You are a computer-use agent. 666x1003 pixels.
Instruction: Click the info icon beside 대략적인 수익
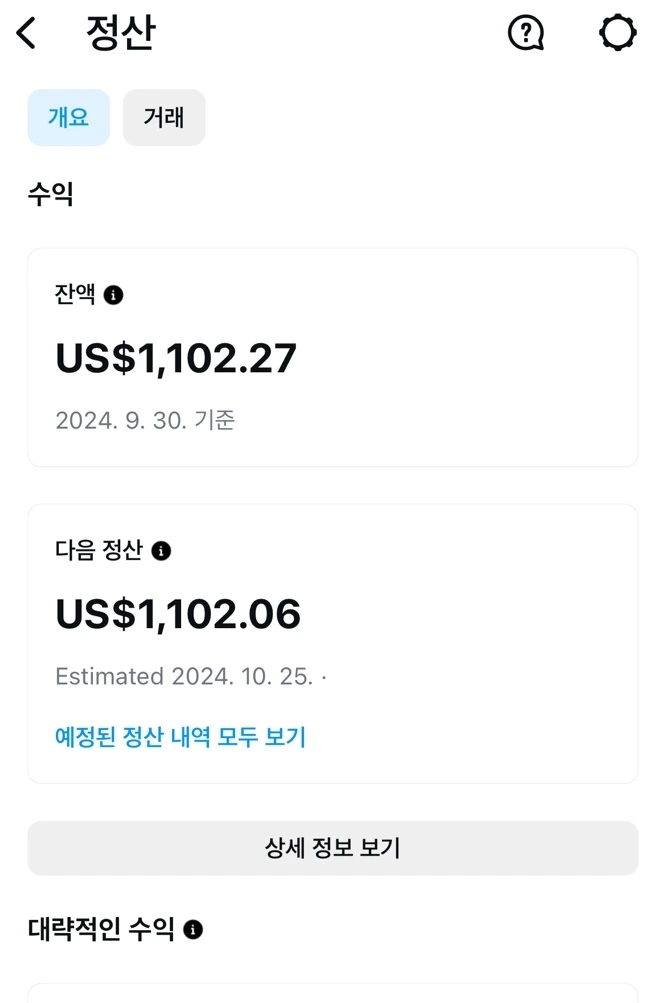pyautogui.click(x=196, y=929)
